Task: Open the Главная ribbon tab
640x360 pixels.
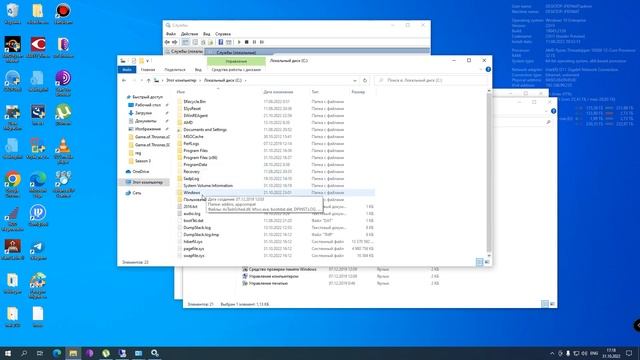Action: point(148,70)
